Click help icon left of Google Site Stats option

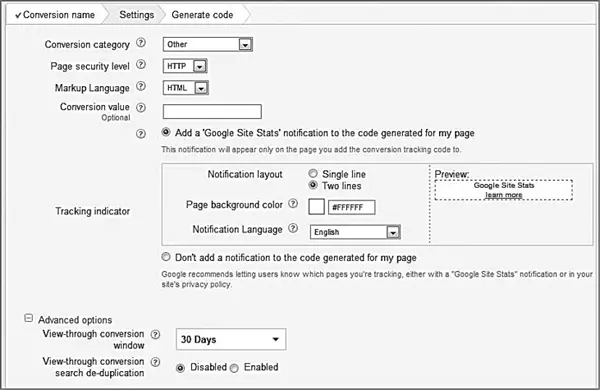(141, 134)
